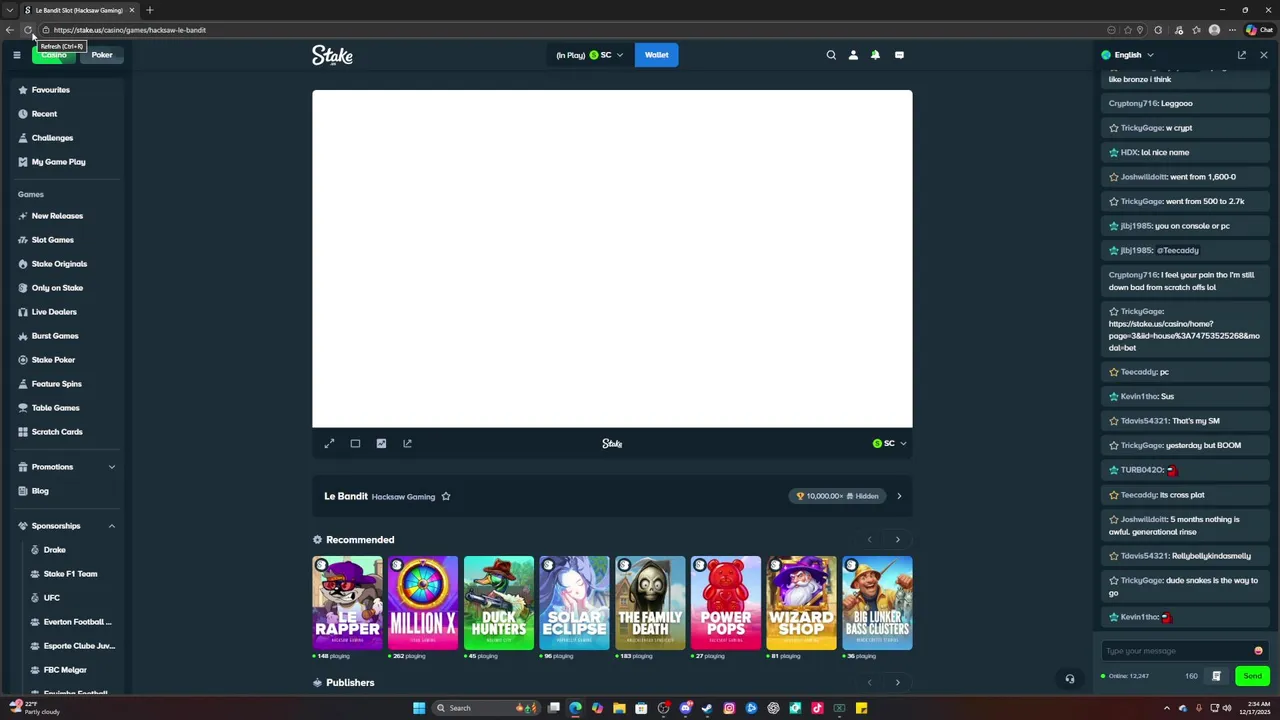This screenshot has height=720, width=1280.
Task: Open the Wizard Shop game thumbnail
Action: [x=801, y=603]
